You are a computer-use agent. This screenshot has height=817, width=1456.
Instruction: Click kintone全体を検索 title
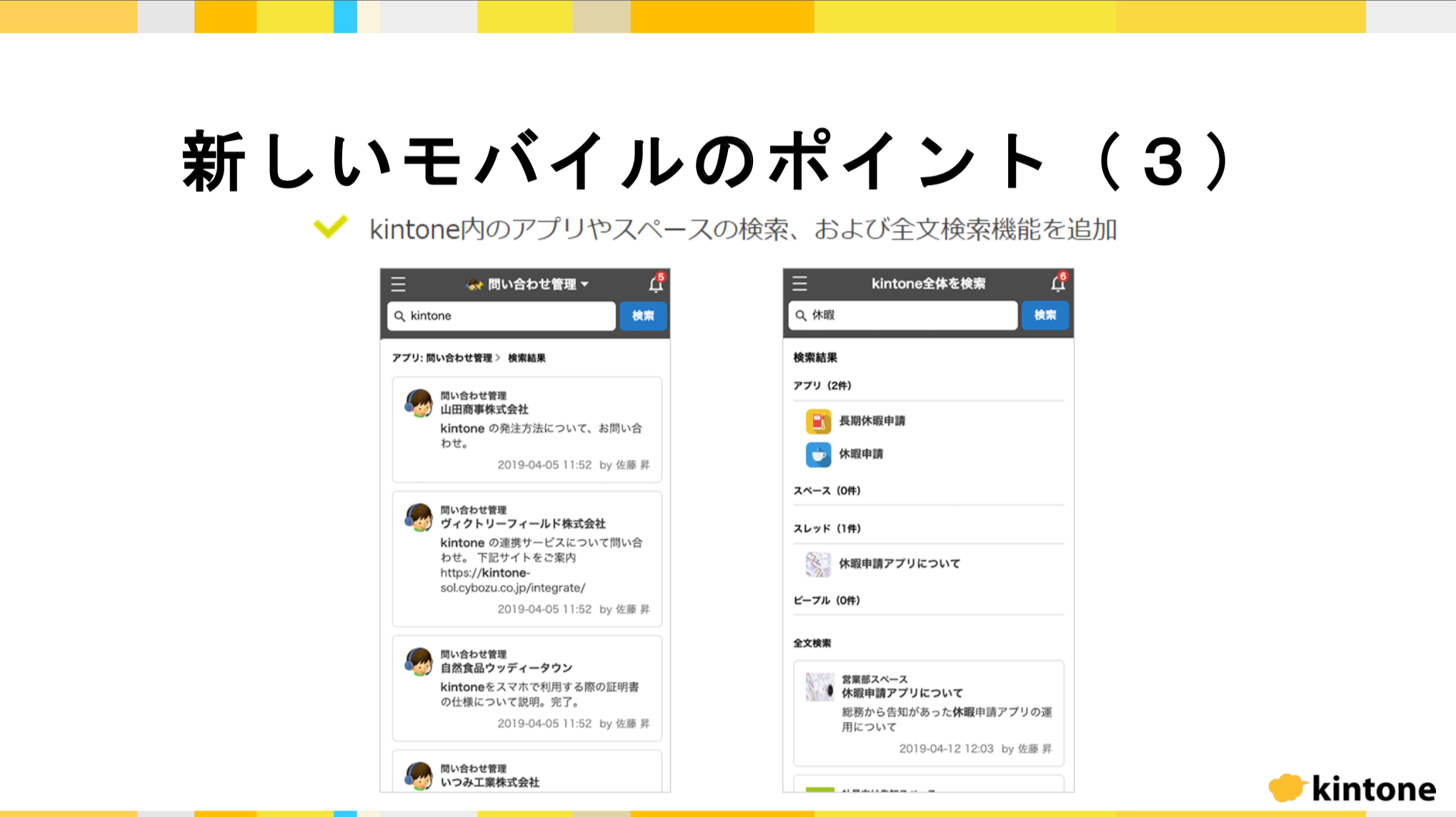tap(928, 284)
